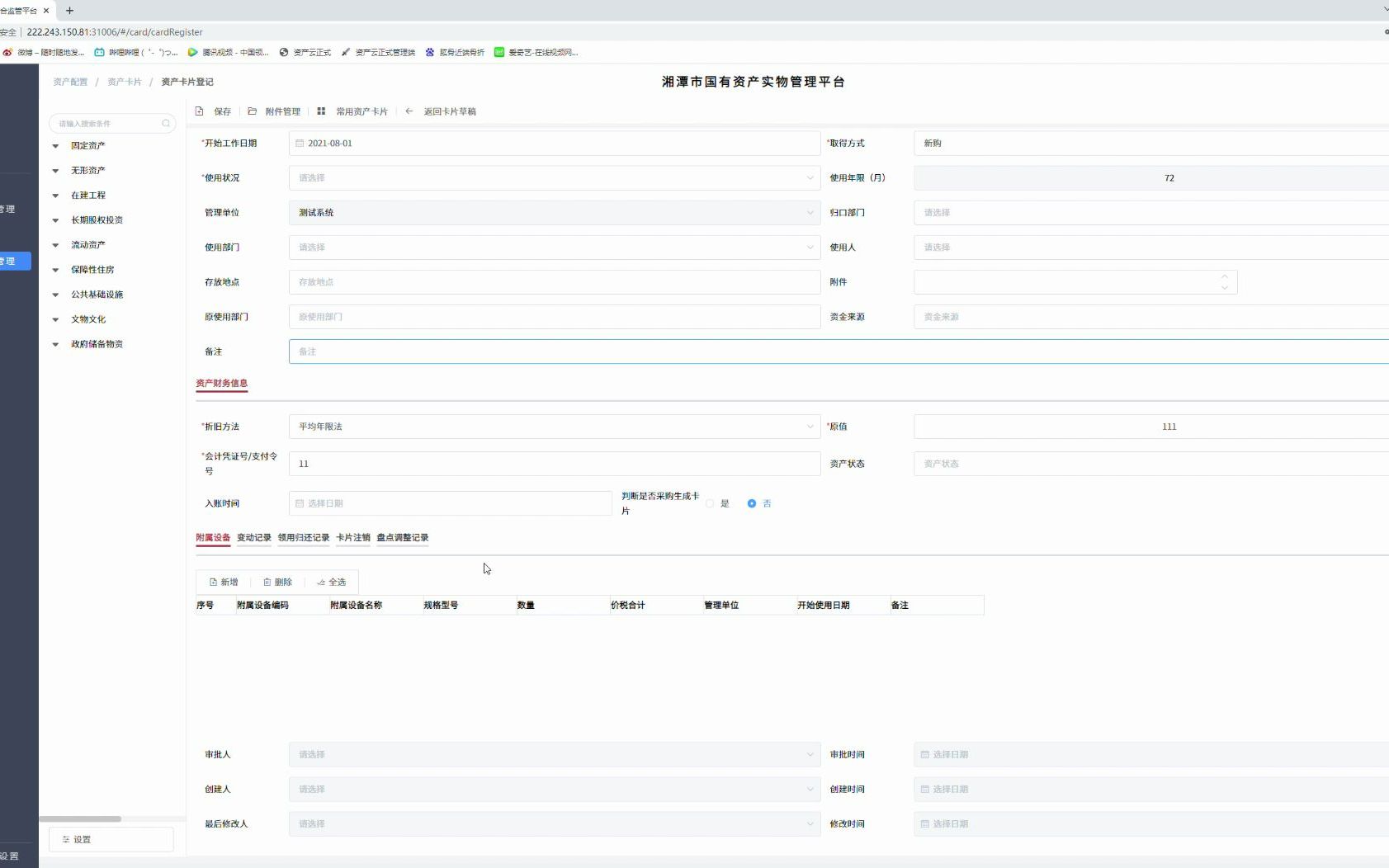Click calendar icon in 入账时间 field
The image size is (1389, 868).
point(300,503)
